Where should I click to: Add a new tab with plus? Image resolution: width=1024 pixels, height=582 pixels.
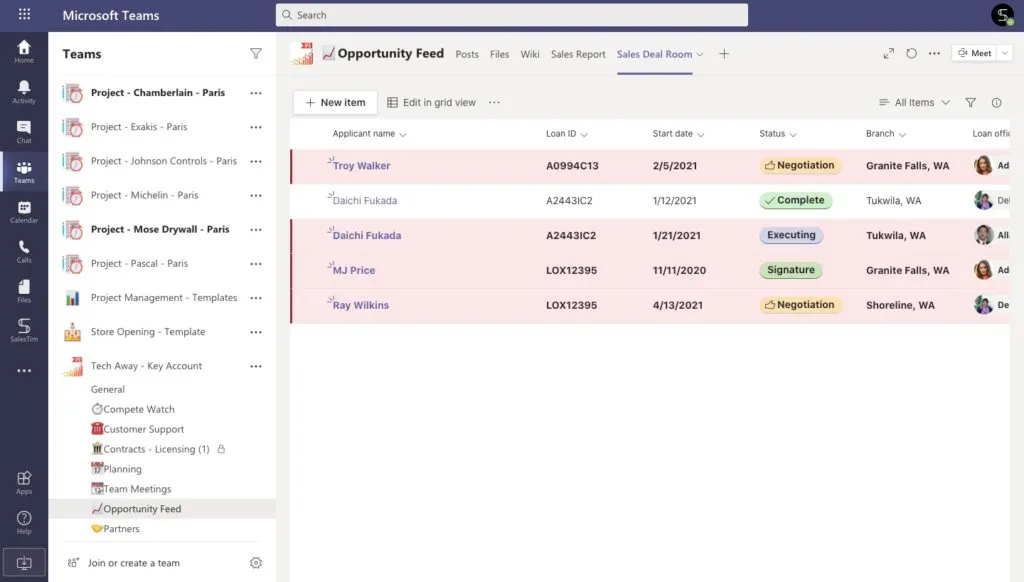click(x=724, y=54)
